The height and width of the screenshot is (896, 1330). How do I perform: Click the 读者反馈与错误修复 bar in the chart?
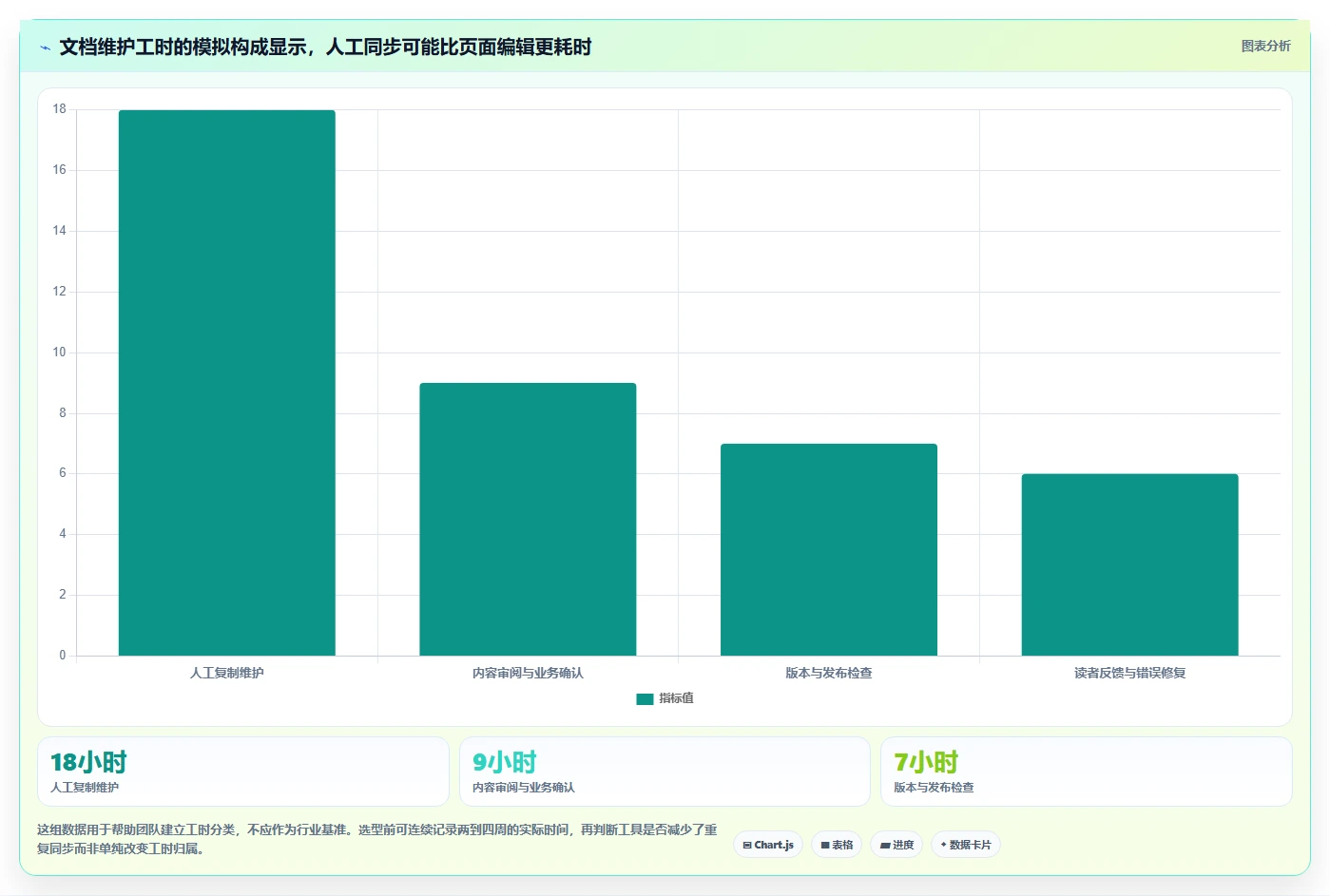(1129, 564)
